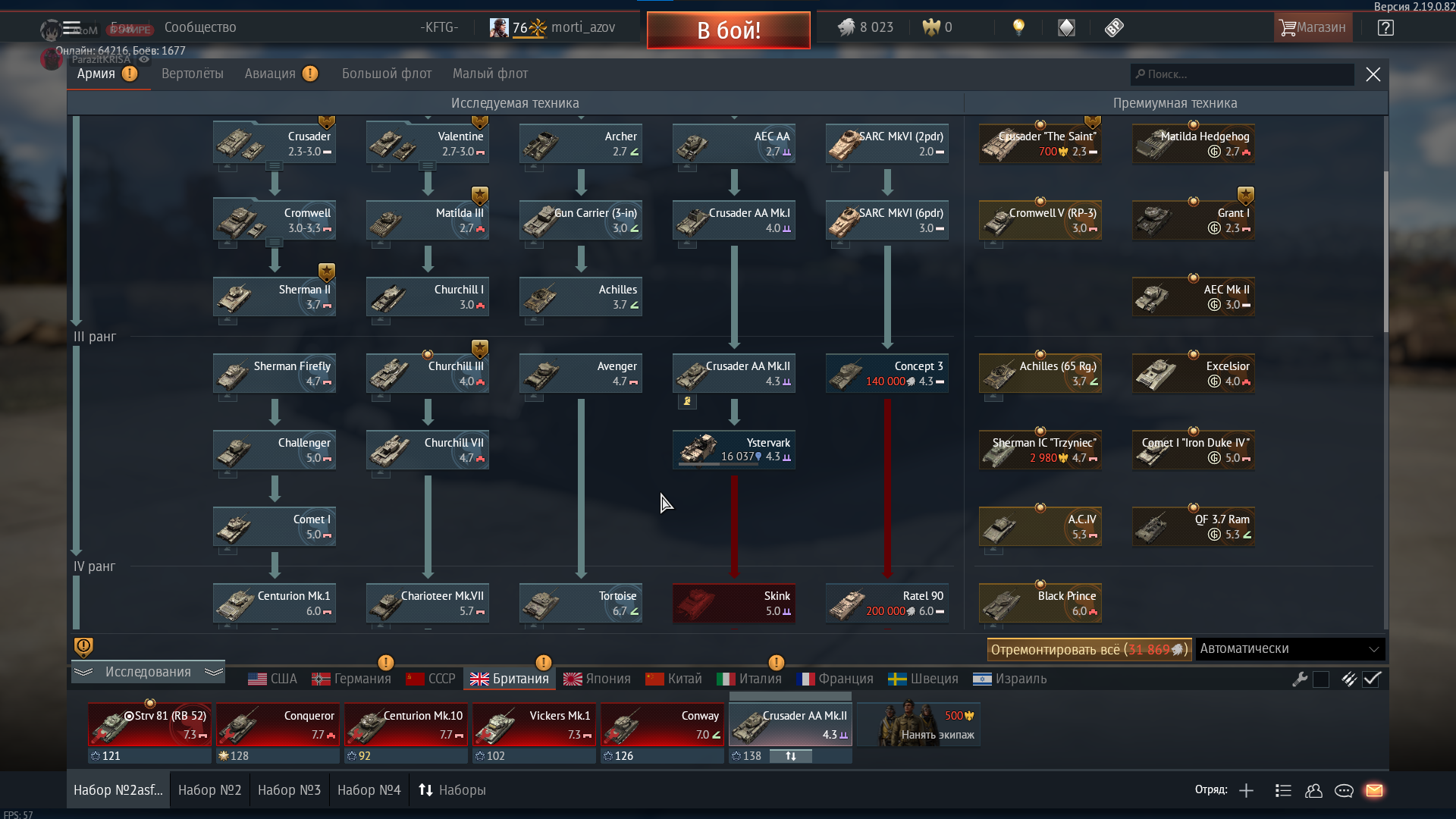Select the Black Prince premium card
1456x819 pixels.
pyautogui.click(x=1040, y=603)
